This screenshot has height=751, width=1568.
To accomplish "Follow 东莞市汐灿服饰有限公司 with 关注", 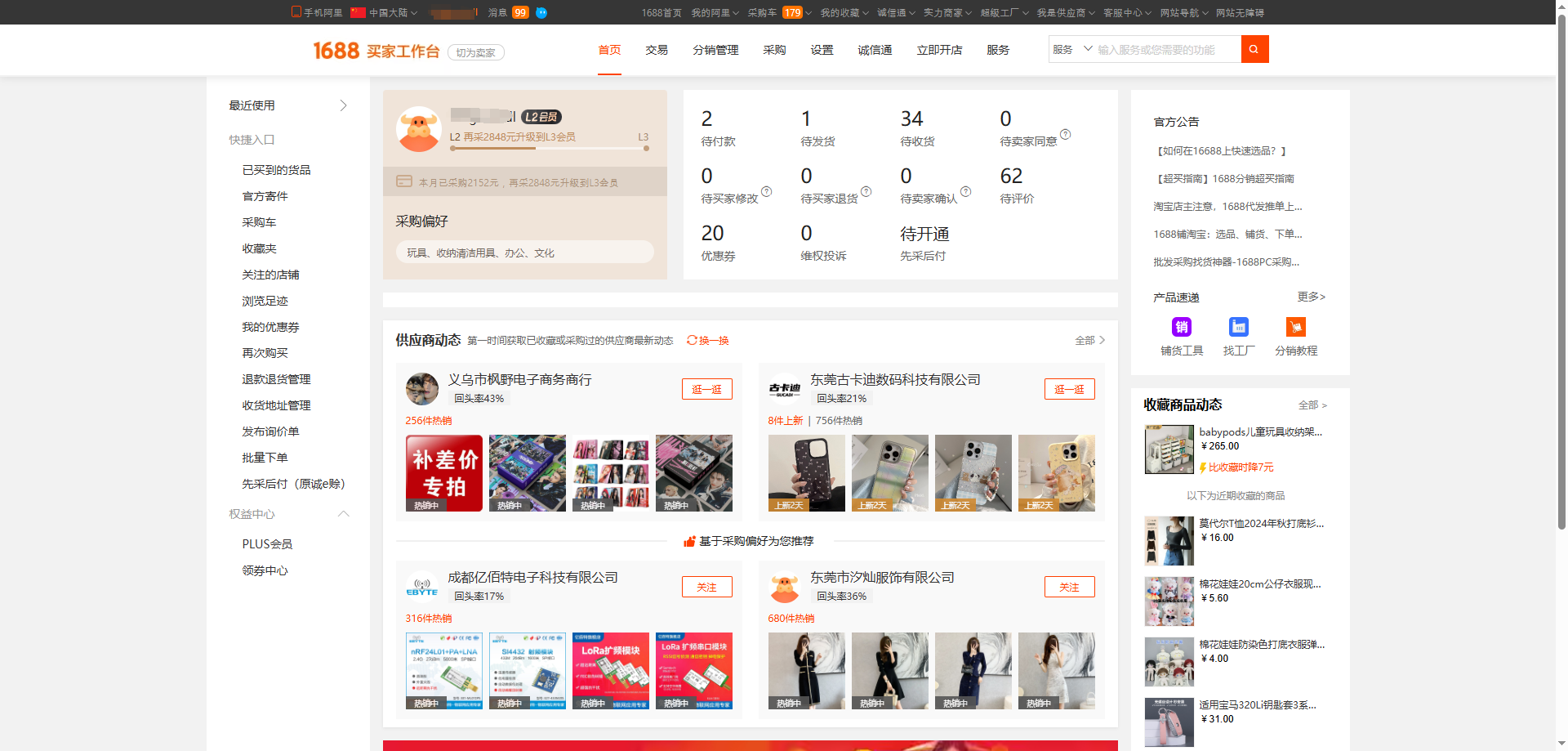I will [x=1070, y=587].
